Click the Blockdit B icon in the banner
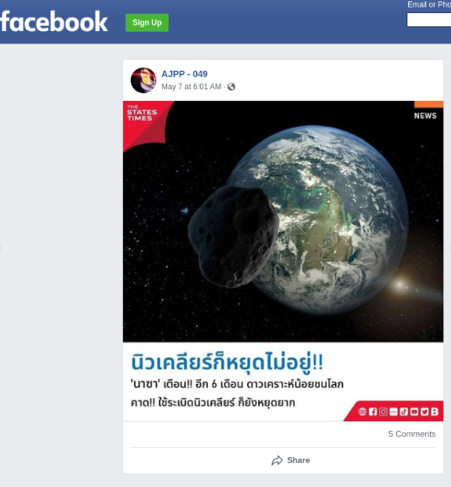The height and width of the screenshot is (487, 451). [x=435, y=412]
